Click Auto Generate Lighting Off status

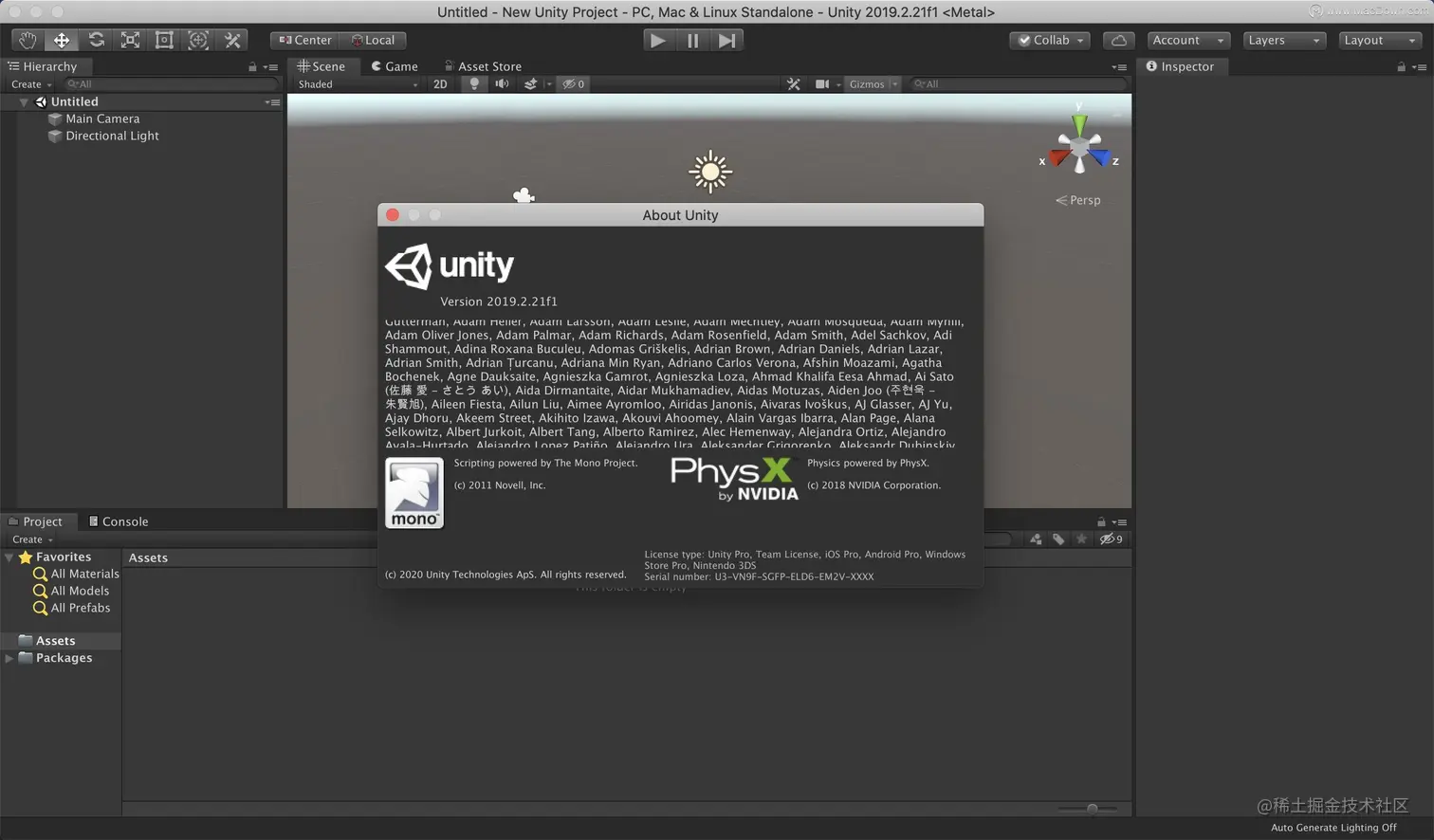1333,828
